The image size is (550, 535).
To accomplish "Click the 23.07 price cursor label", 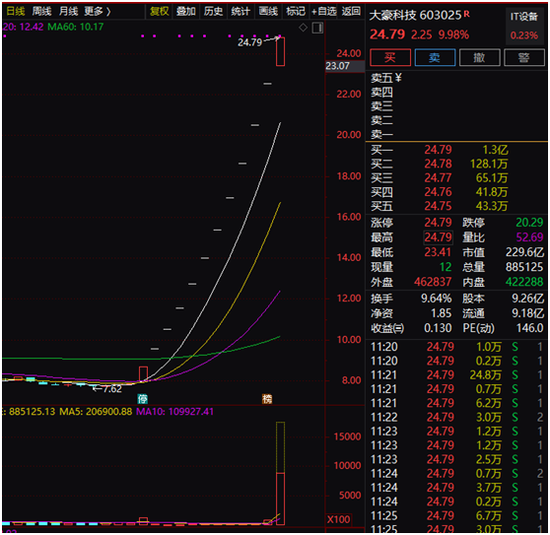I will (x=345, y=66).
